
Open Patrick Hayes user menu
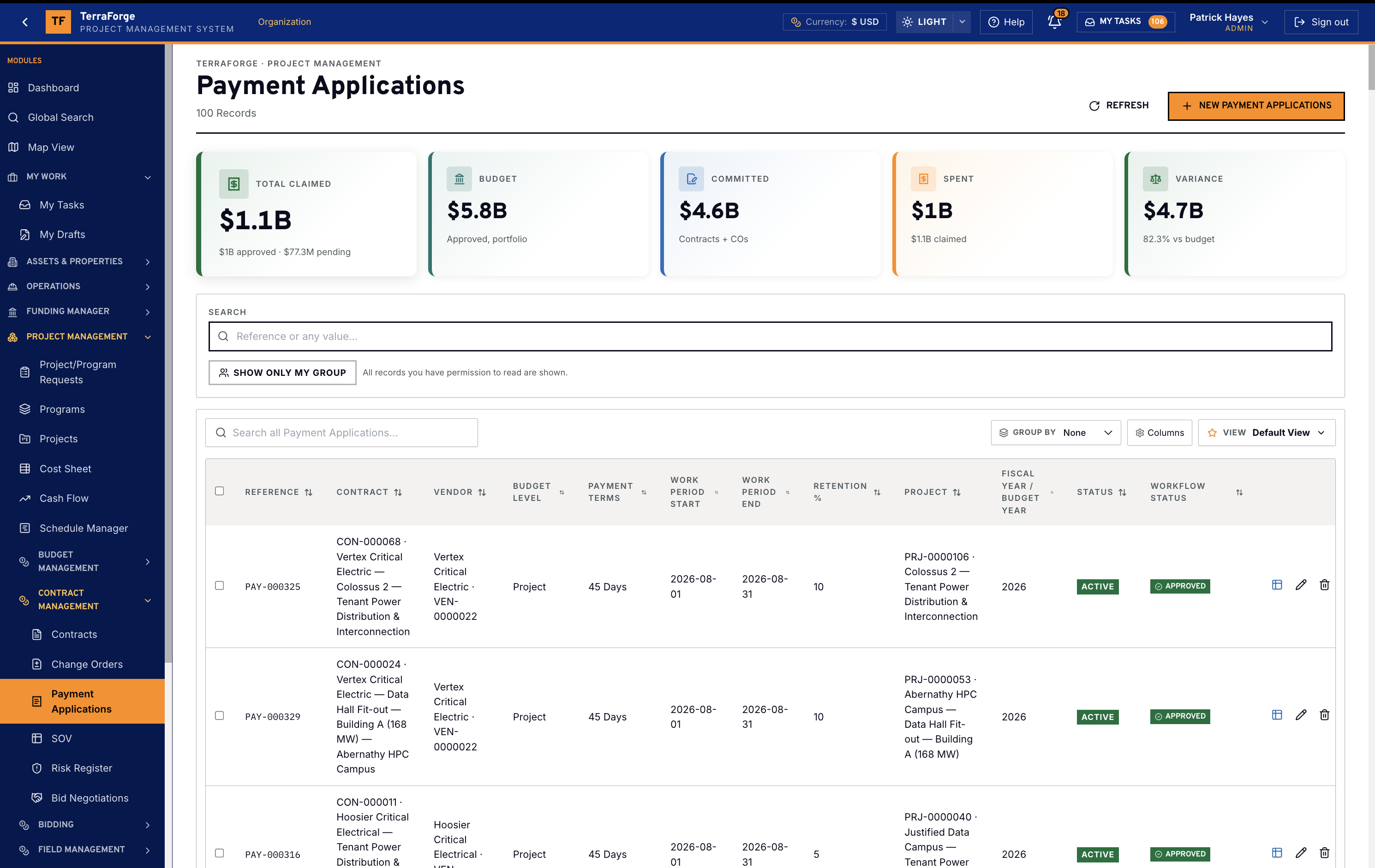pyautogui.click(x=1228, y=22)
